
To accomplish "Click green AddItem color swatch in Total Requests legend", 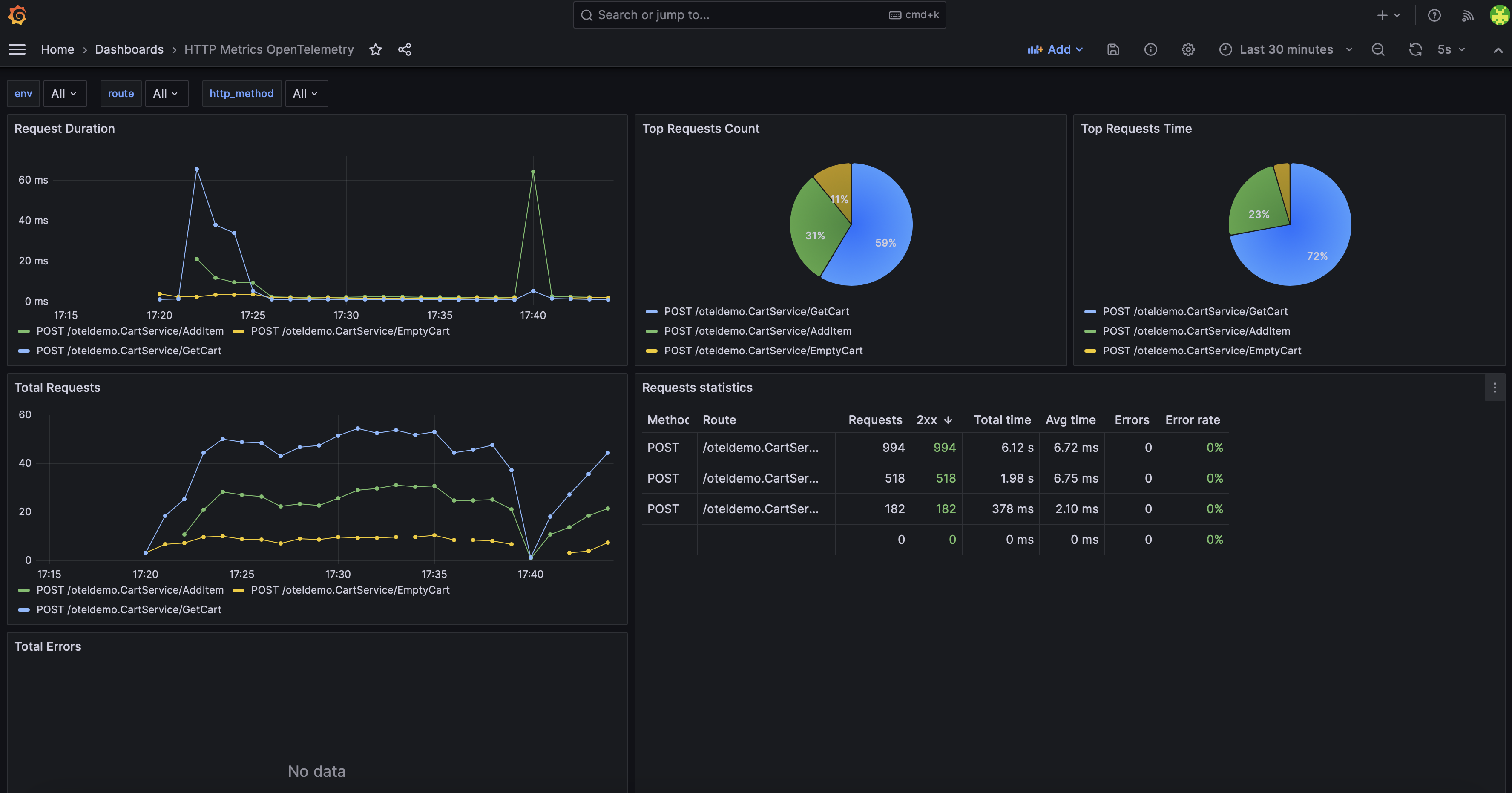I will pyautogui.click(x=24, y=590).
